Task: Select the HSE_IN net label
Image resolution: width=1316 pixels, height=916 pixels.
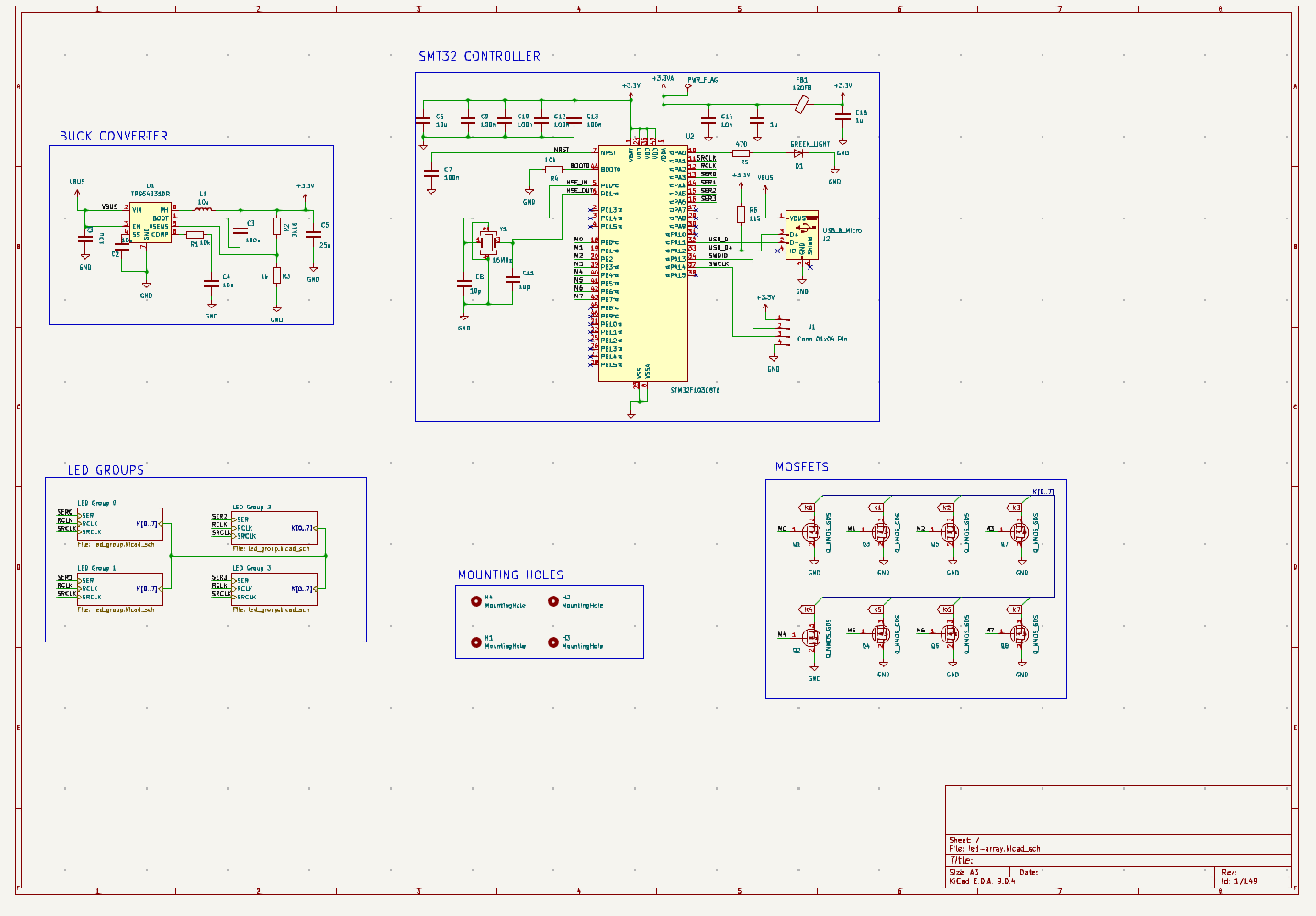Action: [576, 182]
